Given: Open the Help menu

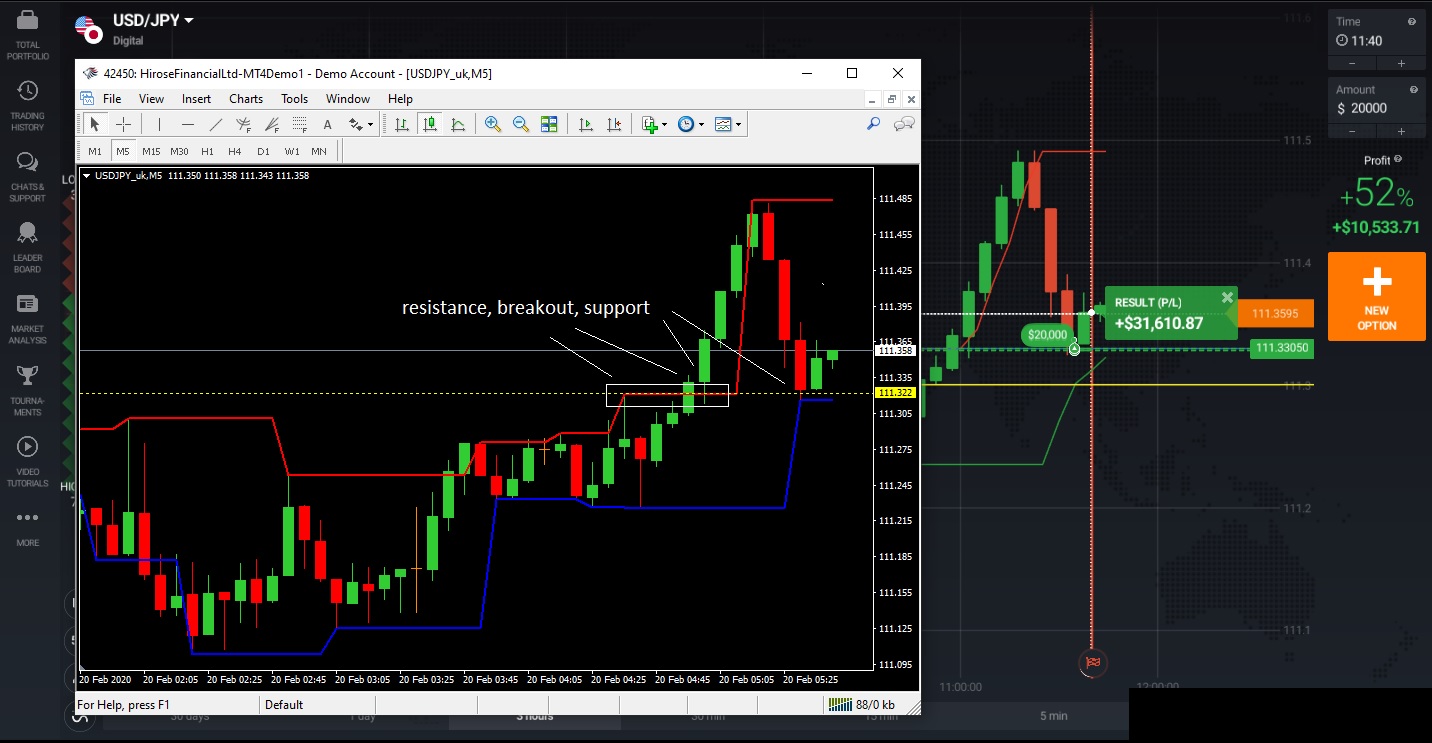Looking at the screenshot, I should coord(400,99).
